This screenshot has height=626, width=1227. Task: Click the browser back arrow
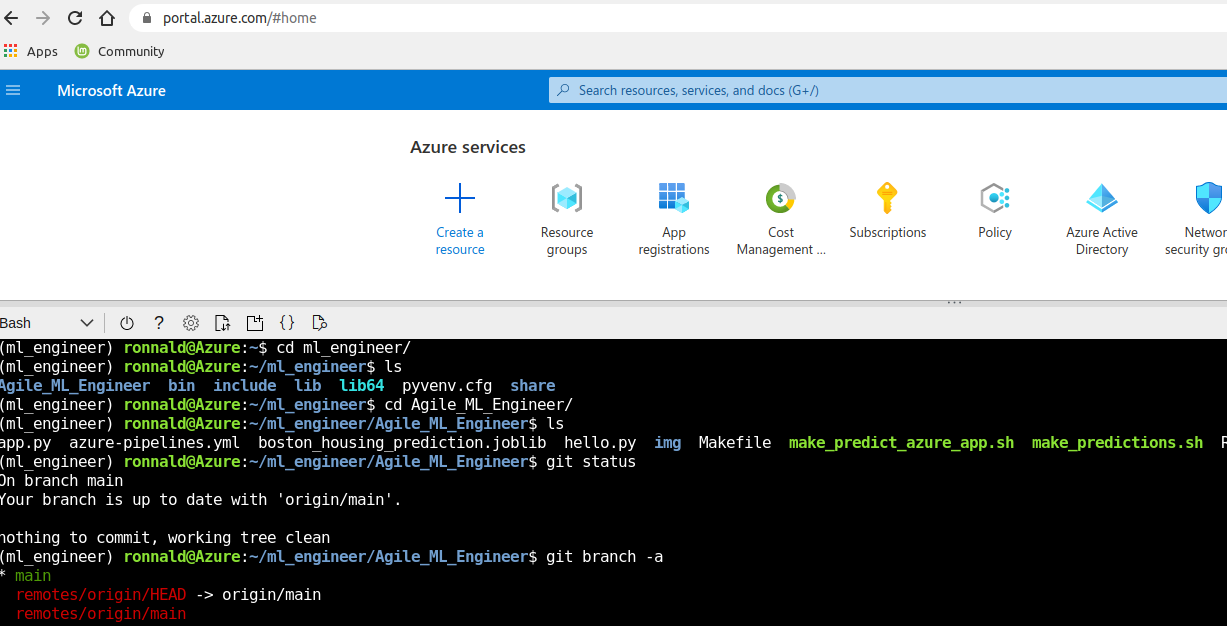(13, 18)
